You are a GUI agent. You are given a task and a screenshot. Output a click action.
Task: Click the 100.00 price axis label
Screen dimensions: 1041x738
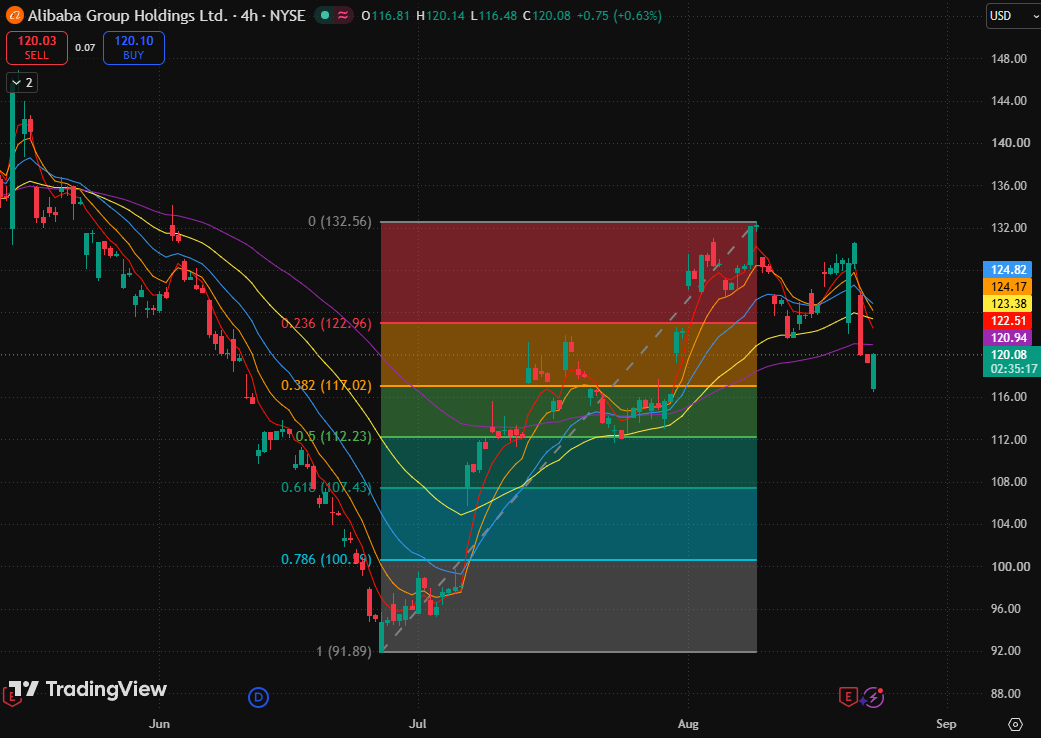1010,566
